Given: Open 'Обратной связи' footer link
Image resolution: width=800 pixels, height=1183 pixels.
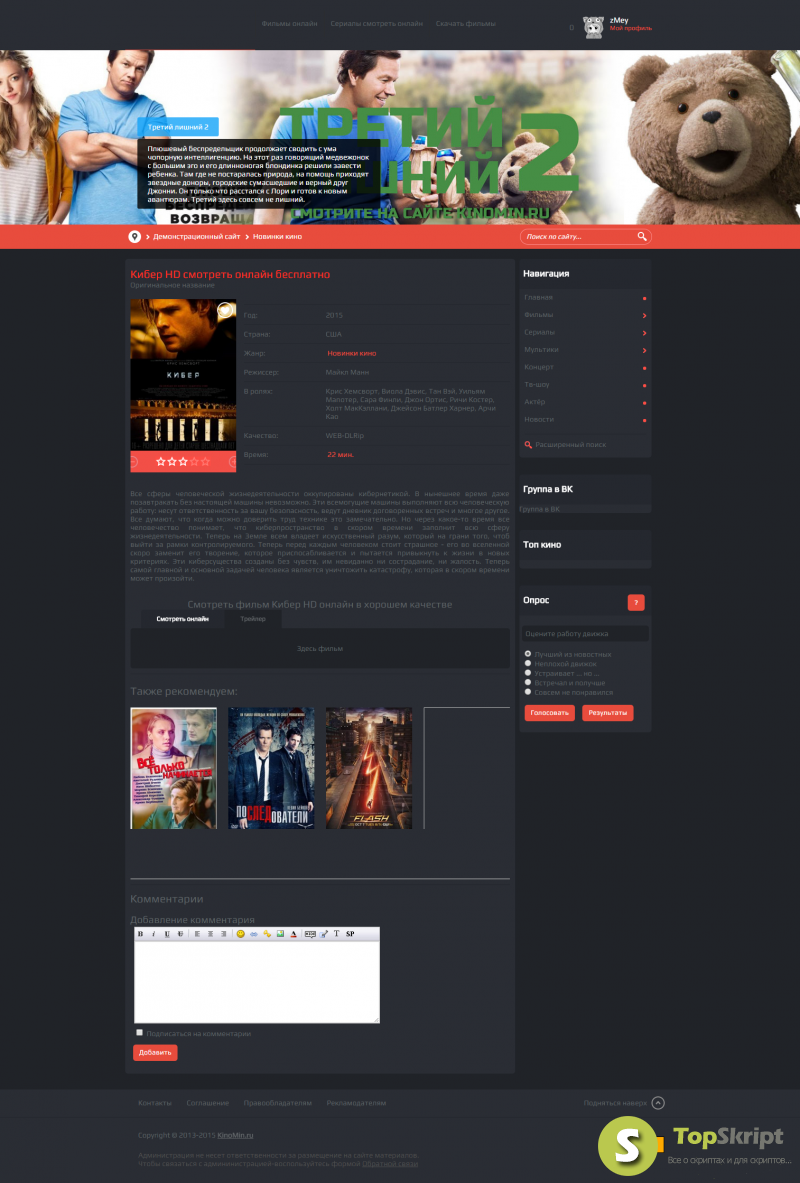Looking at the screenshot, I should click(390, 1164).
